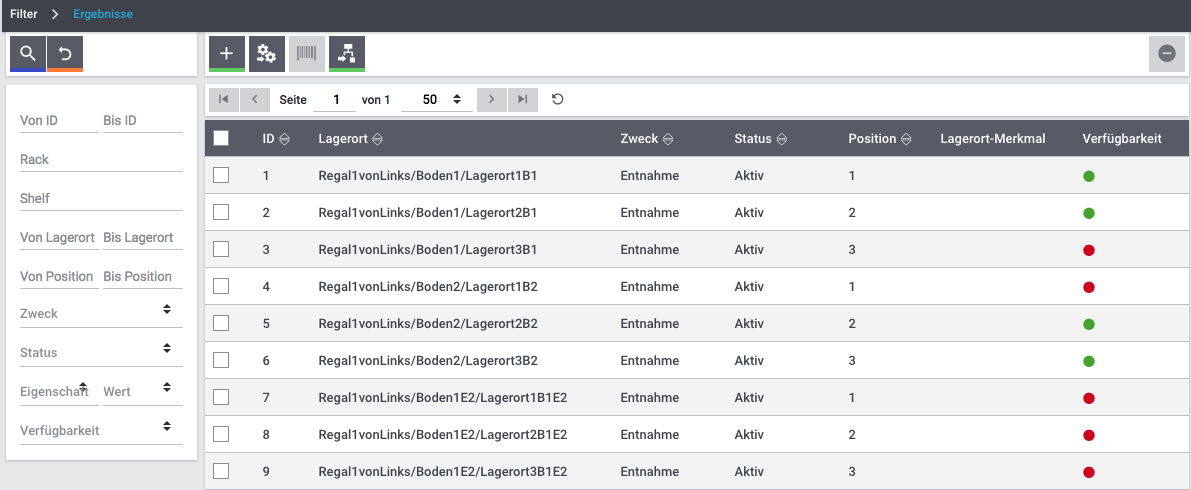Click the Bis ID input field
Screen dimensions: 1191x490
tap(143, 121)
